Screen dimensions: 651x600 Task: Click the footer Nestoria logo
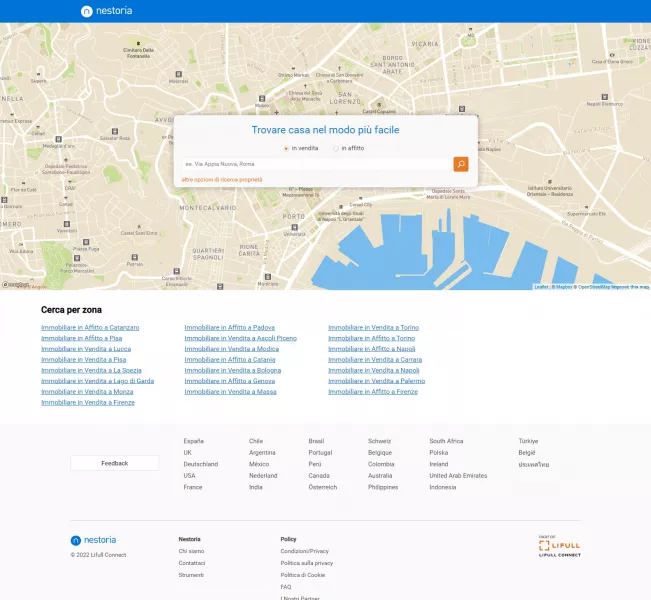pos(93,540)
